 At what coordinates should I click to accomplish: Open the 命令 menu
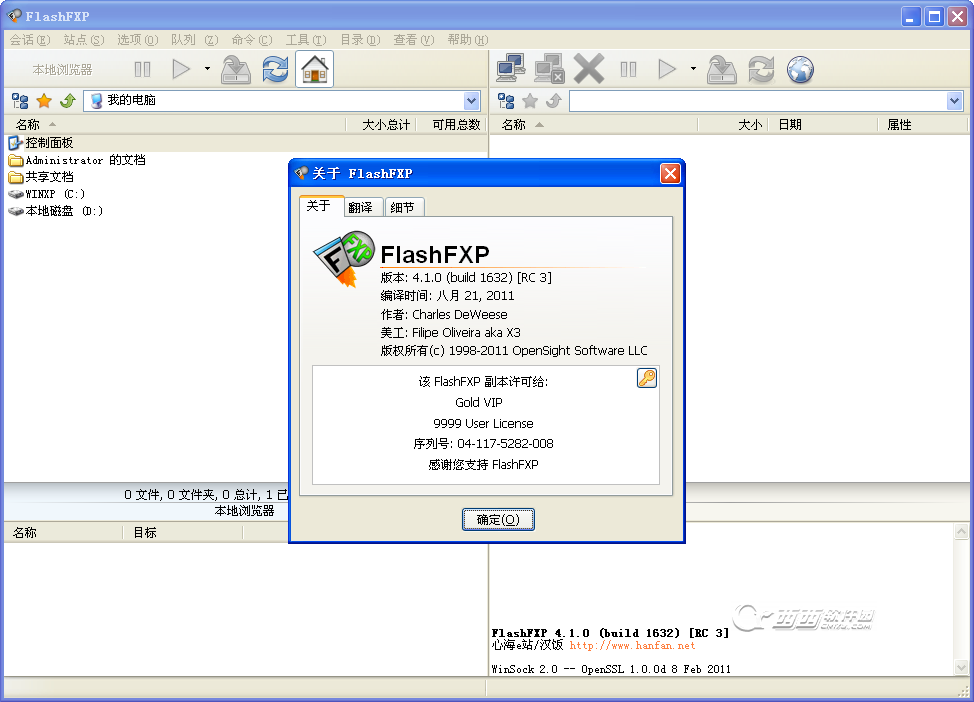(252, 40)
